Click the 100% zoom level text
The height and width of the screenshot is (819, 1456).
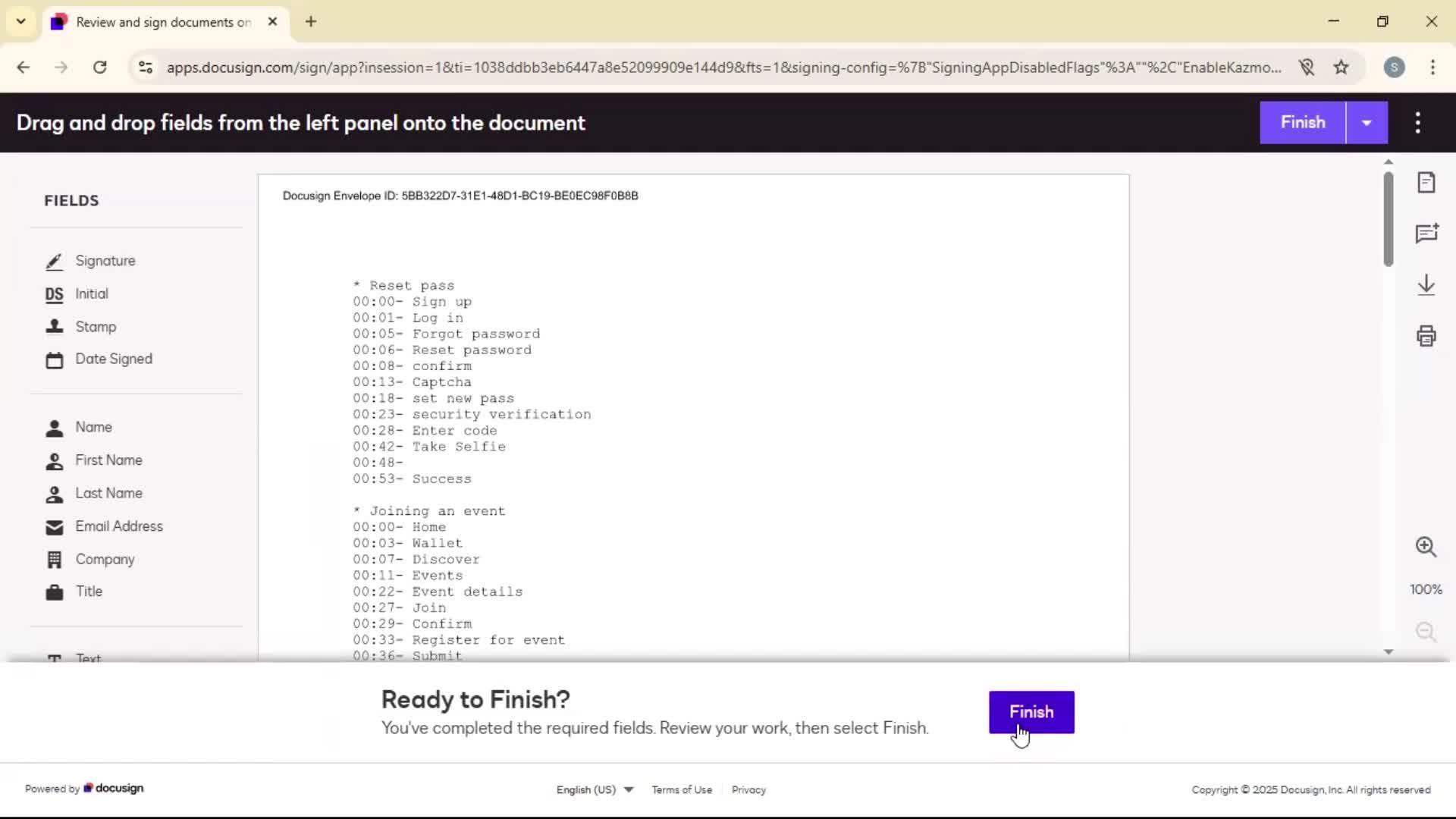tap(1426, 589)
